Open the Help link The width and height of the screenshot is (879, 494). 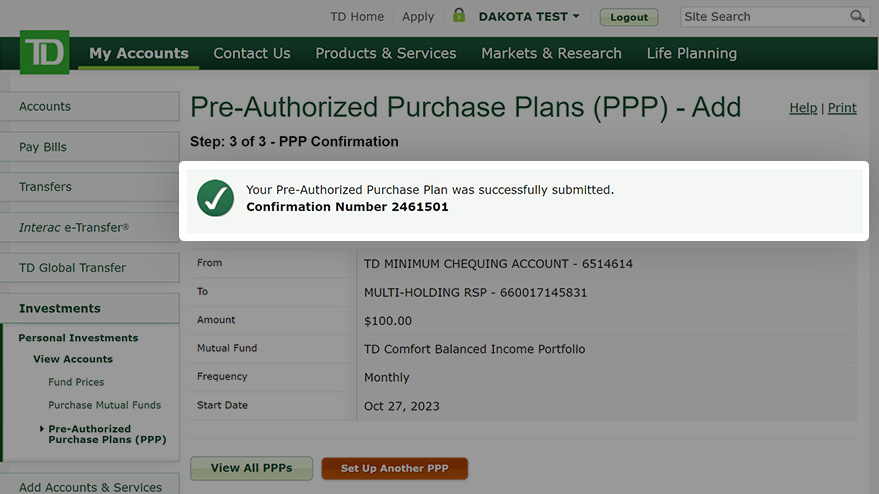coord(803,108)
